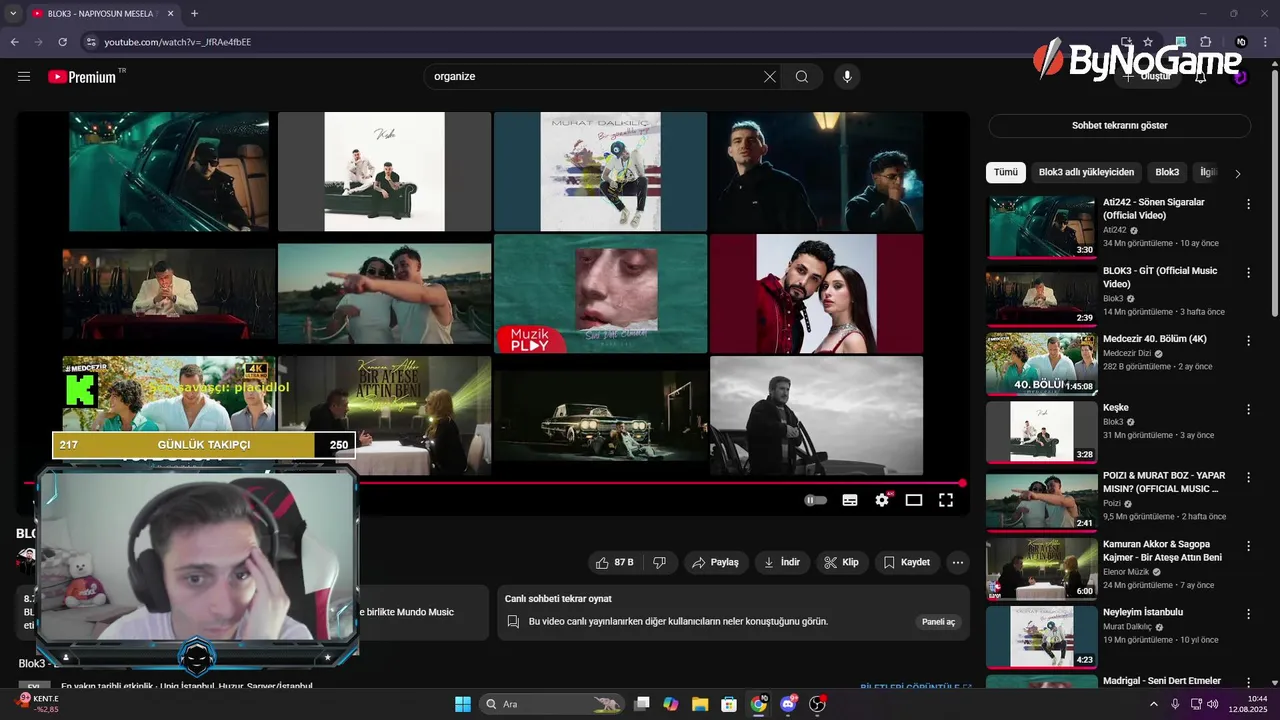Image resolution: width=1280 pixels, height=720 pixels.
Task: Click the Muzik Play endscreen thumbnail
Action: pos(600,294)
